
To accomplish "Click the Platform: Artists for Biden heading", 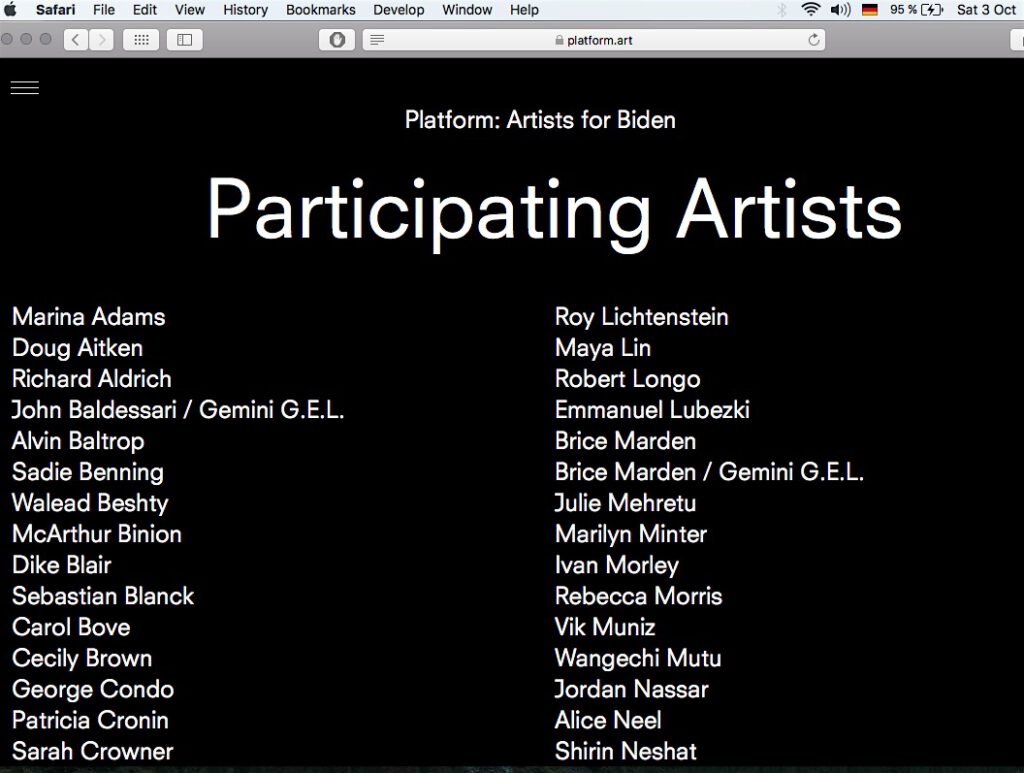I will (x=540, y=120).
